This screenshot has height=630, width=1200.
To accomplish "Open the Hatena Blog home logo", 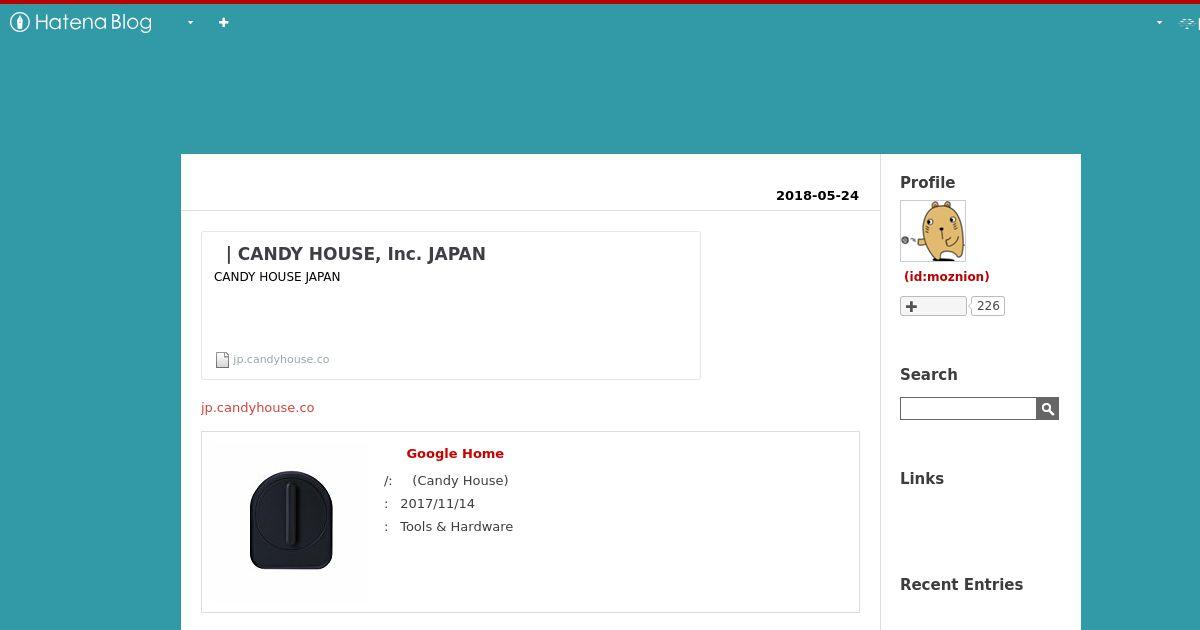I will click(x=81, y=22).
